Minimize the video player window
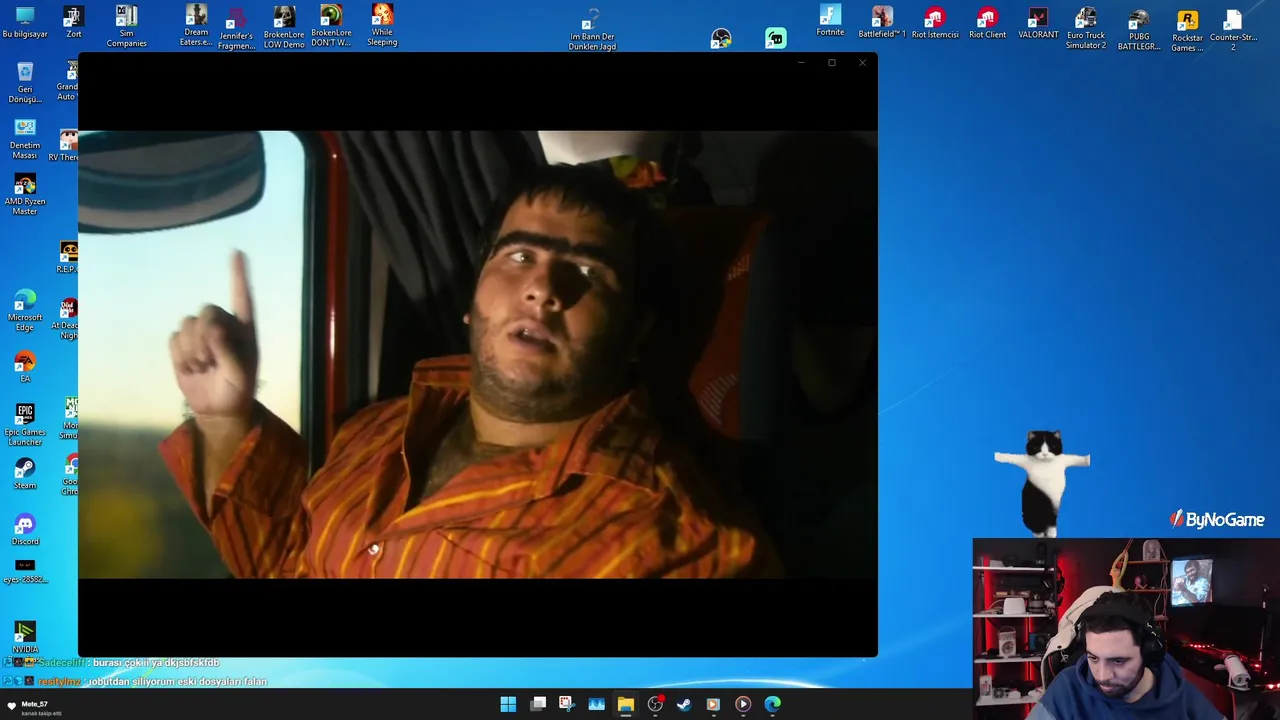 (x=801, y=63)
